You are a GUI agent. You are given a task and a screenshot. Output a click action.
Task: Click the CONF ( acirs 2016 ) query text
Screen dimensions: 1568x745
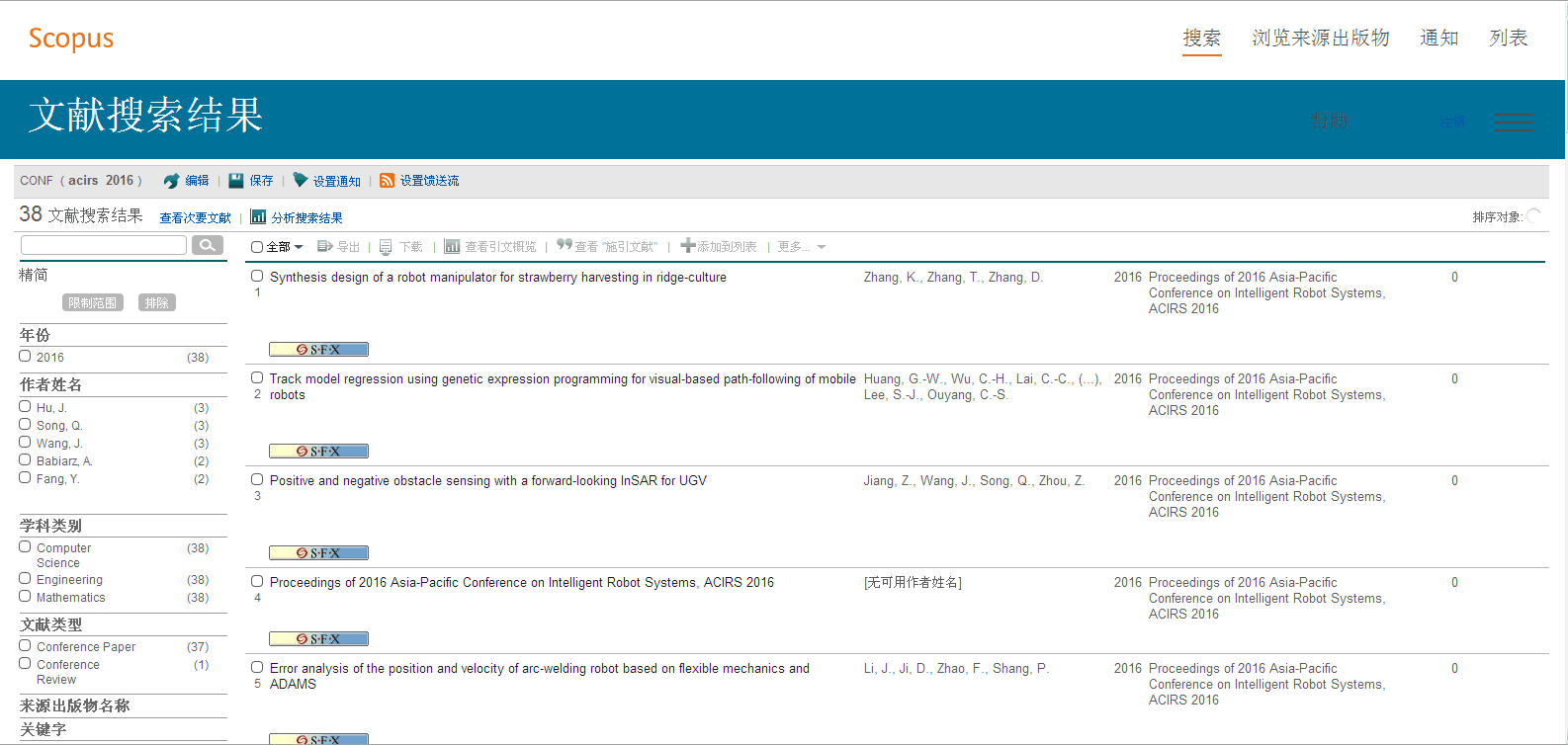(81, 181)
